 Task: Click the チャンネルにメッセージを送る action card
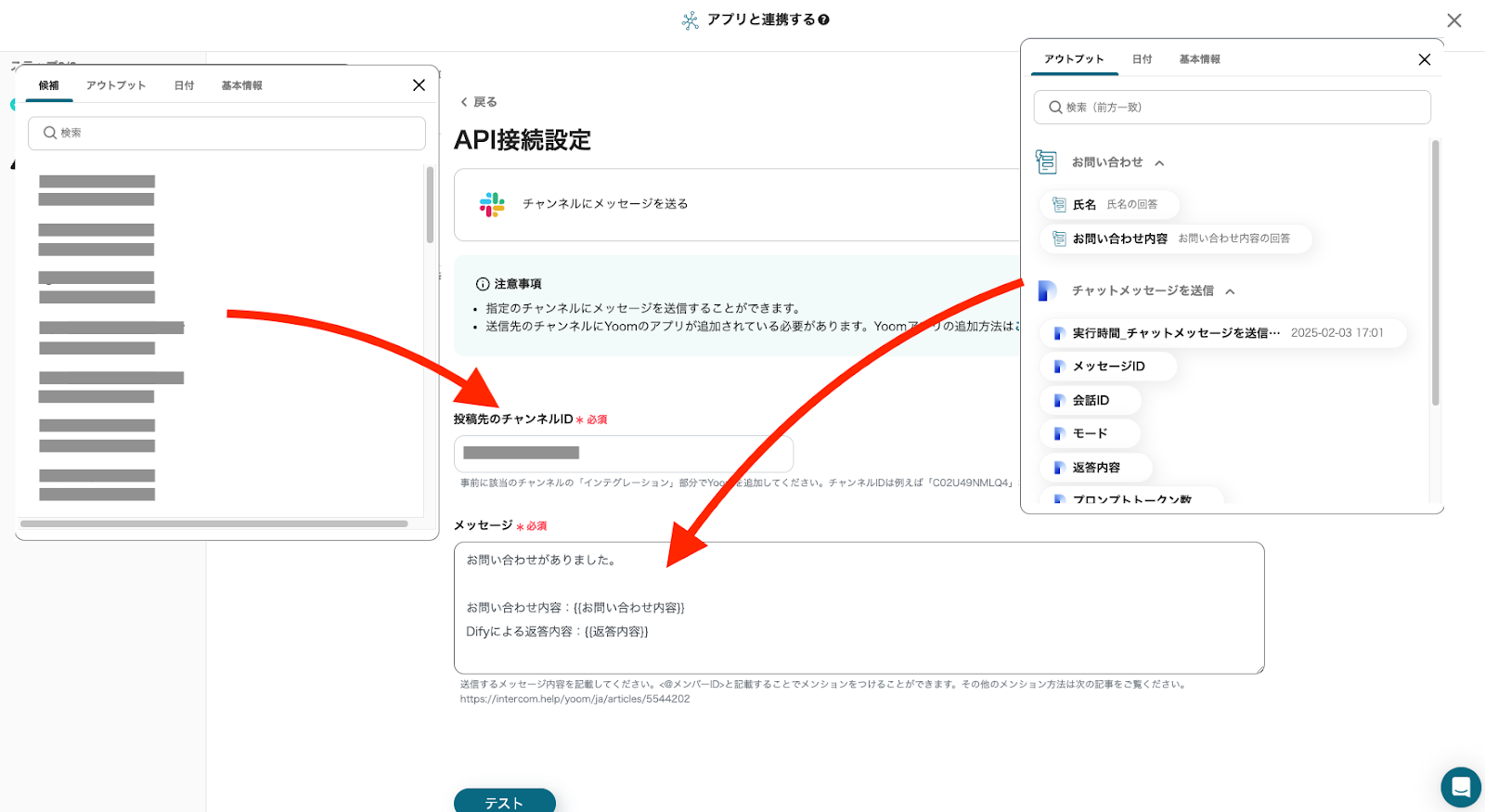737,205
